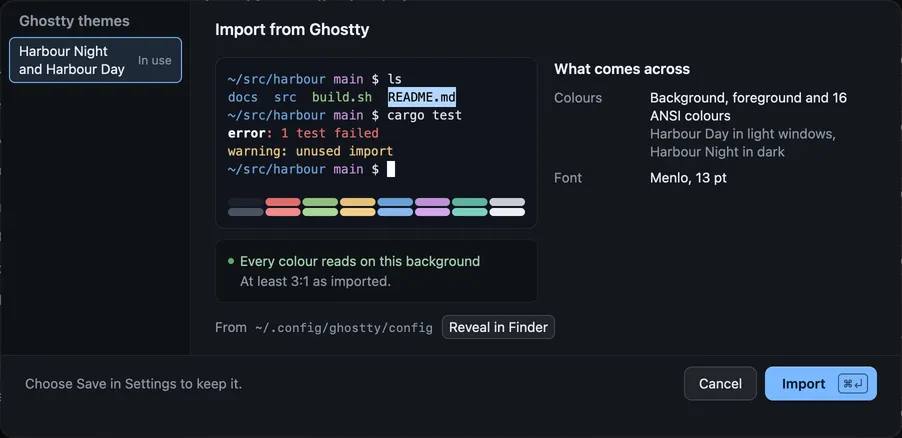Pick the top-row black ANSI swatch
Viewport: 902px width, 438px height.
click(x=246, y=202)
